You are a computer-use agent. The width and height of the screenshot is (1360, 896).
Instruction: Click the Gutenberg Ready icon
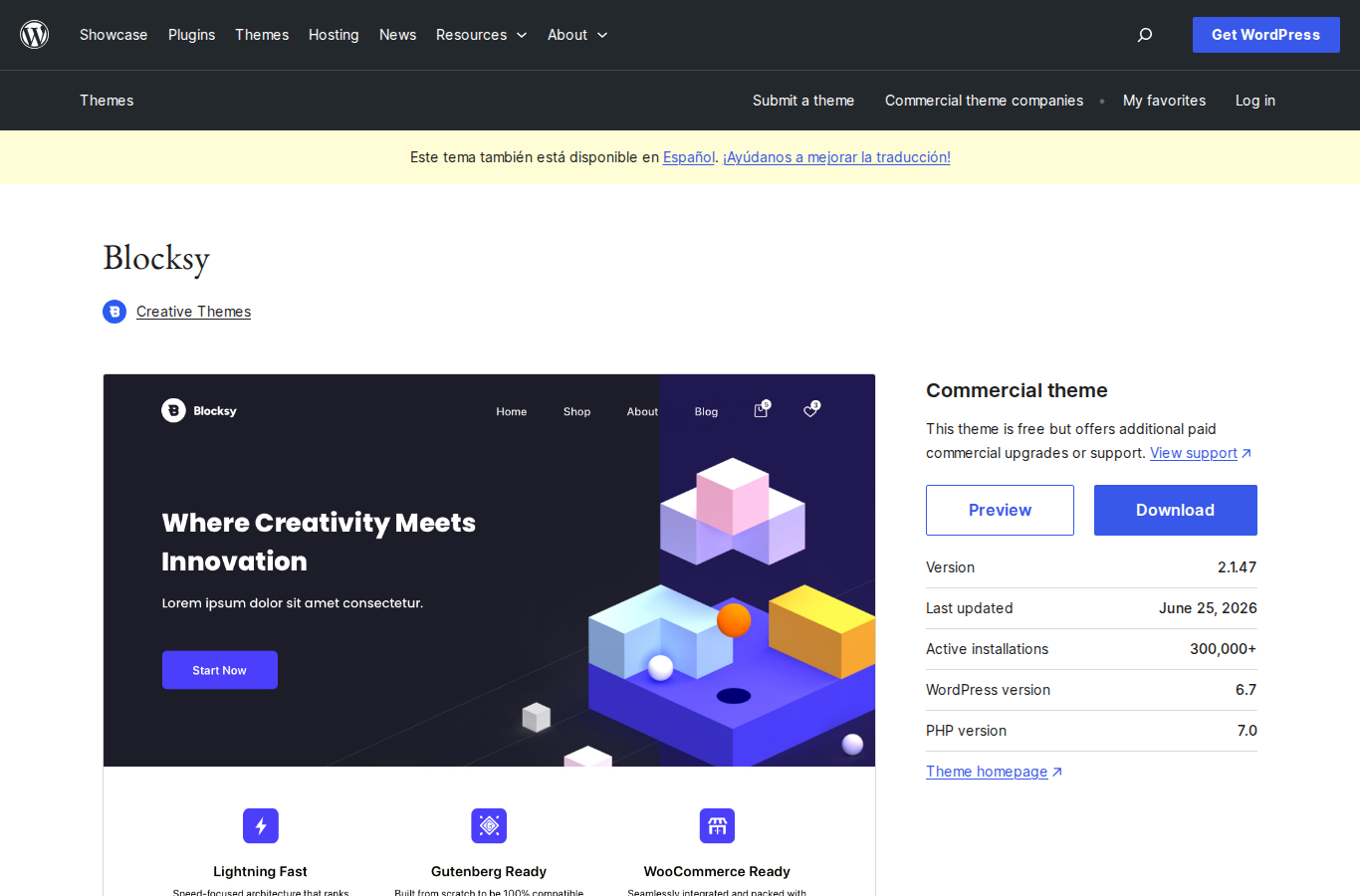point(489,825)
